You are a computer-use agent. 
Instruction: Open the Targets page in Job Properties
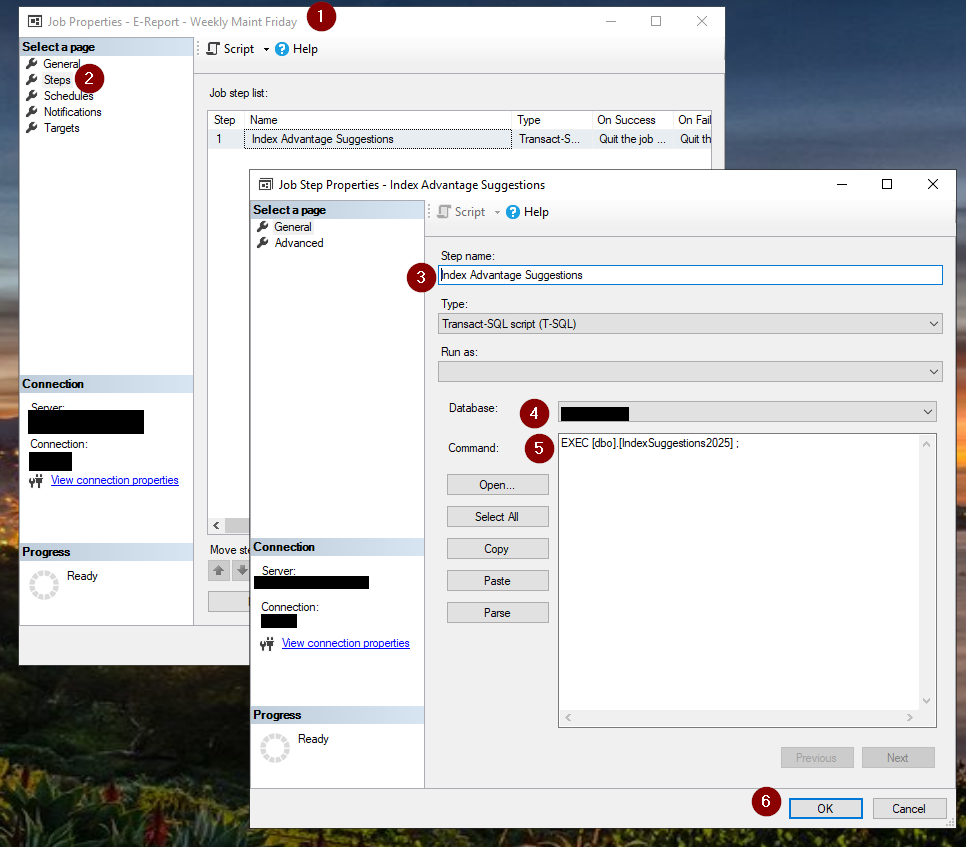61,128
